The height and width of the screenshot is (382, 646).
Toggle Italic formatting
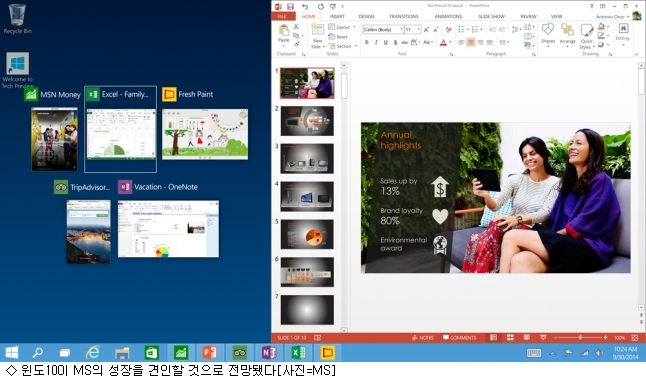[376, 42]
